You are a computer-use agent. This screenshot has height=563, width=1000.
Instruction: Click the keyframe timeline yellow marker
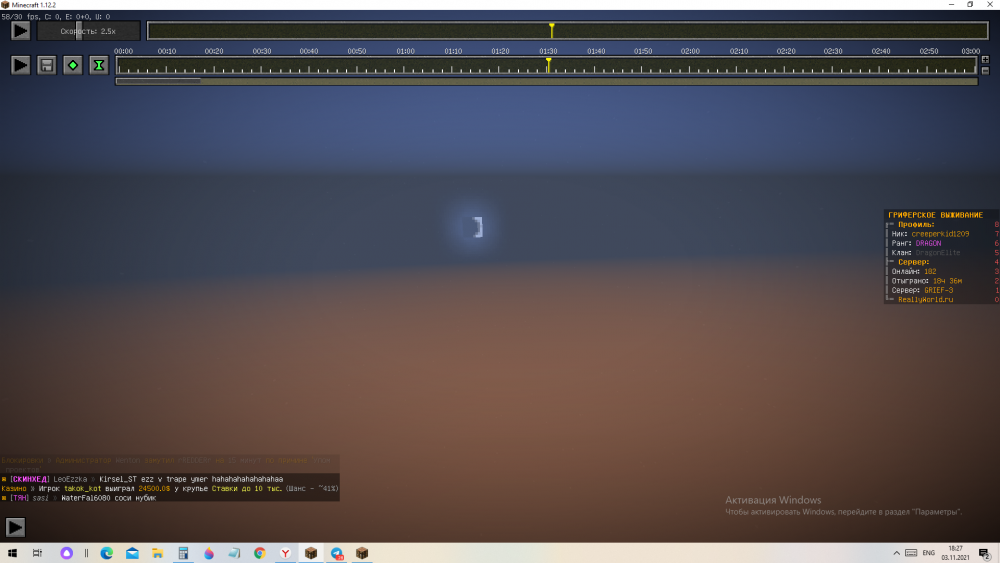coord(548,65)
